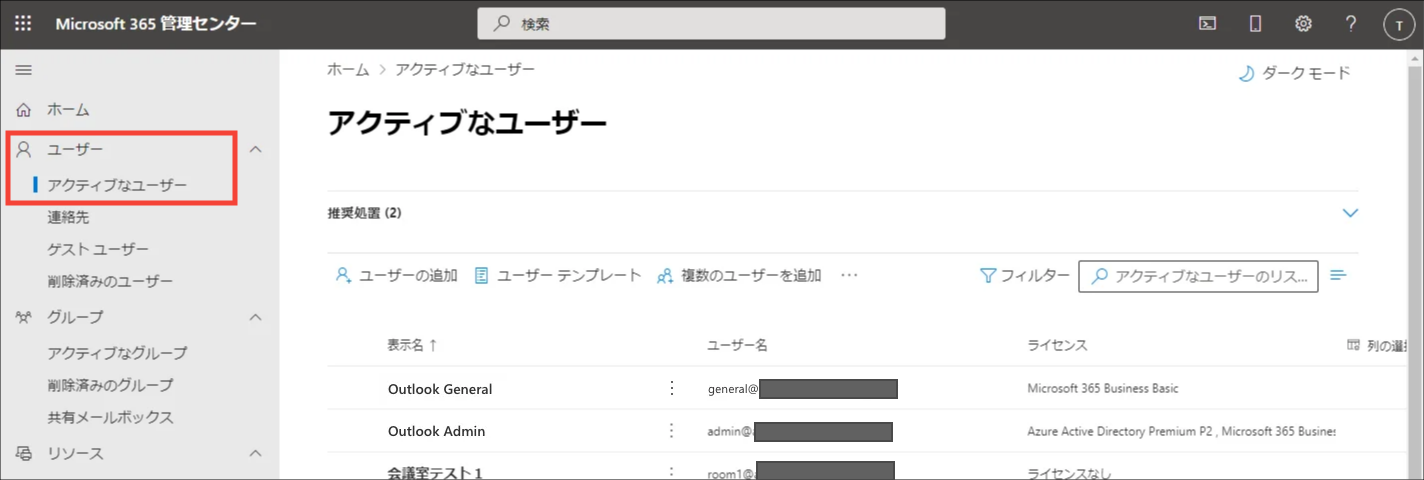Click the group icon beside グループ
This screenshot has width=1424, height=480.
pyautogui.click(x=24, y=317)
